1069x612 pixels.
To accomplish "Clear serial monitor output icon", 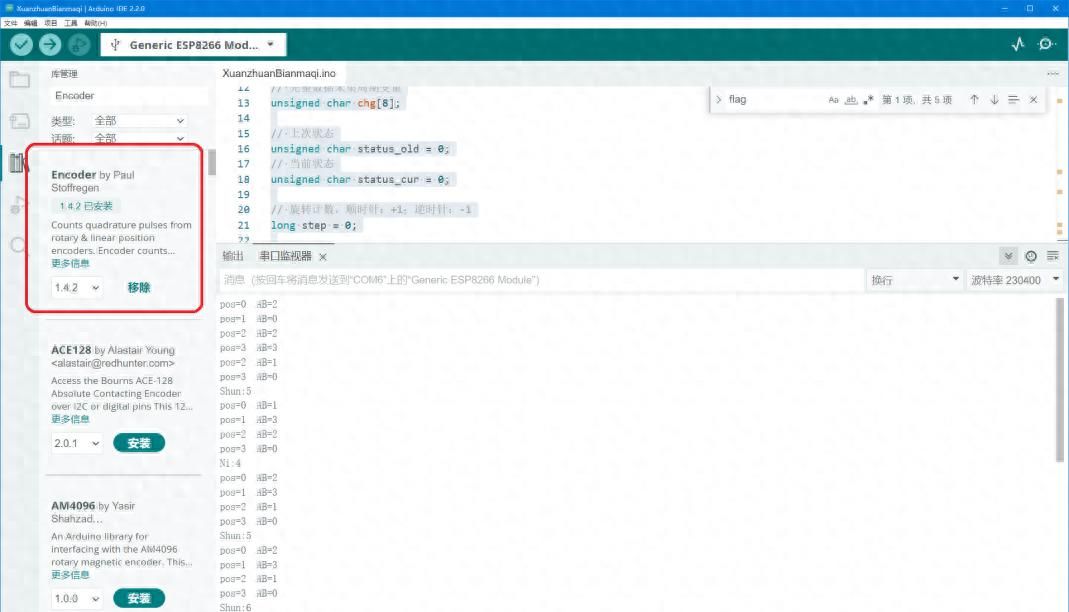I will point(1053,256).
